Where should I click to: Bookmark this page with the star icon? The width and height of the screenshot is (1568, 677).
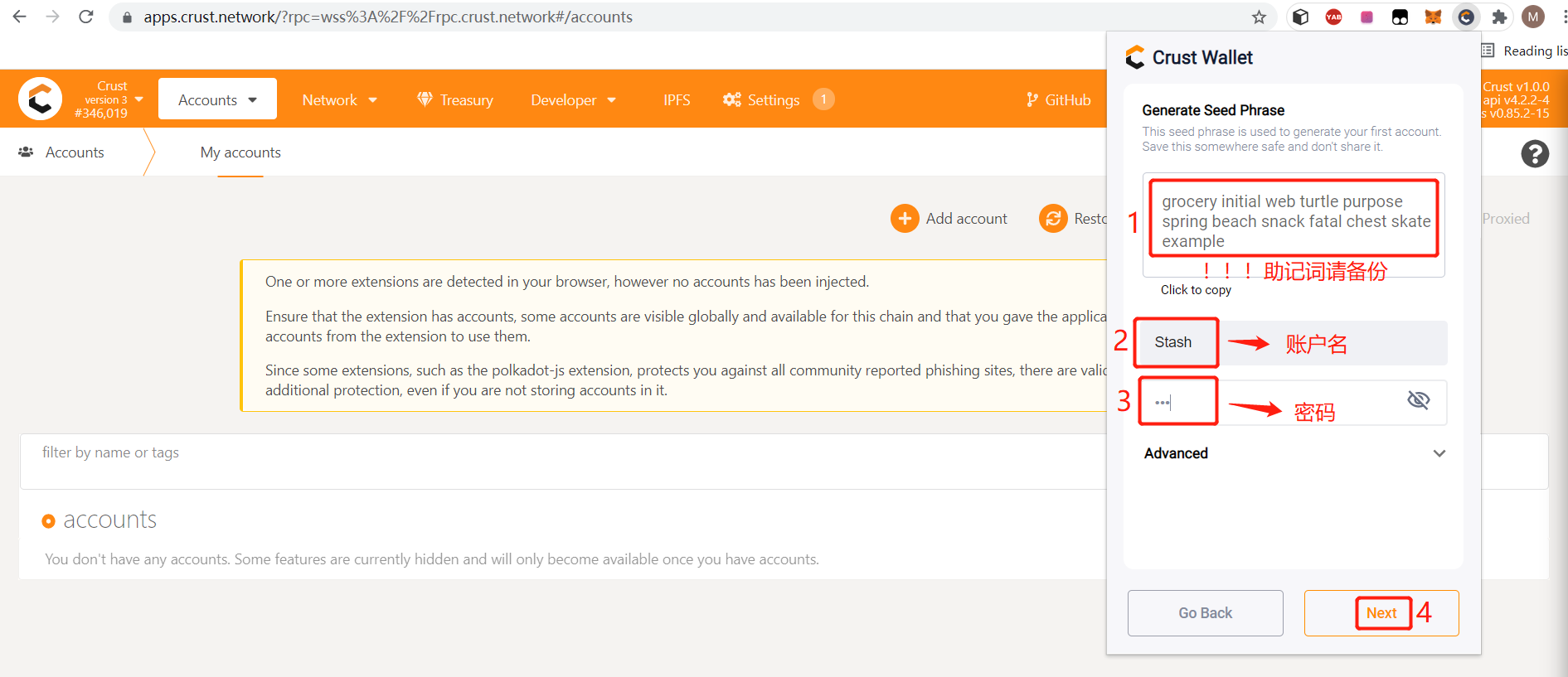[1259, 17]
